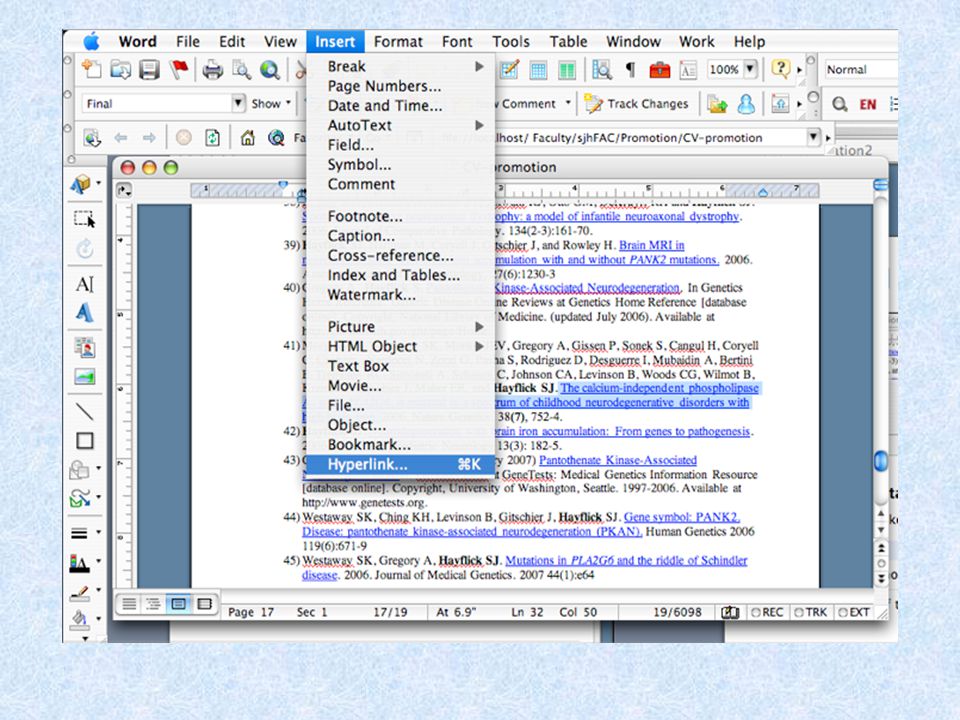Open Print Preview with the magnifier page icon
The width and height of the screenshot is (960, 720).
point(241,70)
